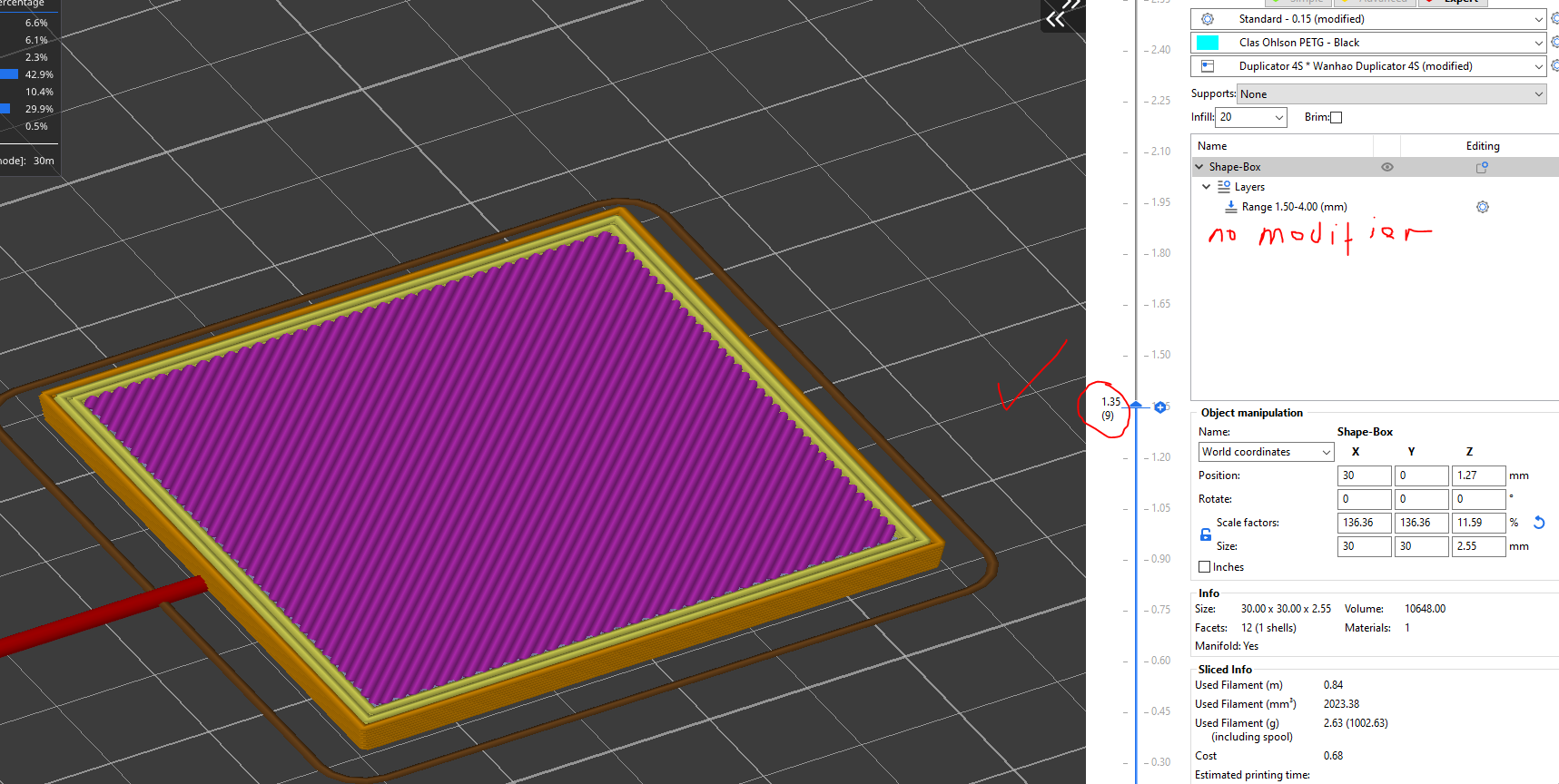Viewport: 1559px width, 784px height.
Task: Toggle visibility eye for Shape-Box
Action: point(1387,167)
